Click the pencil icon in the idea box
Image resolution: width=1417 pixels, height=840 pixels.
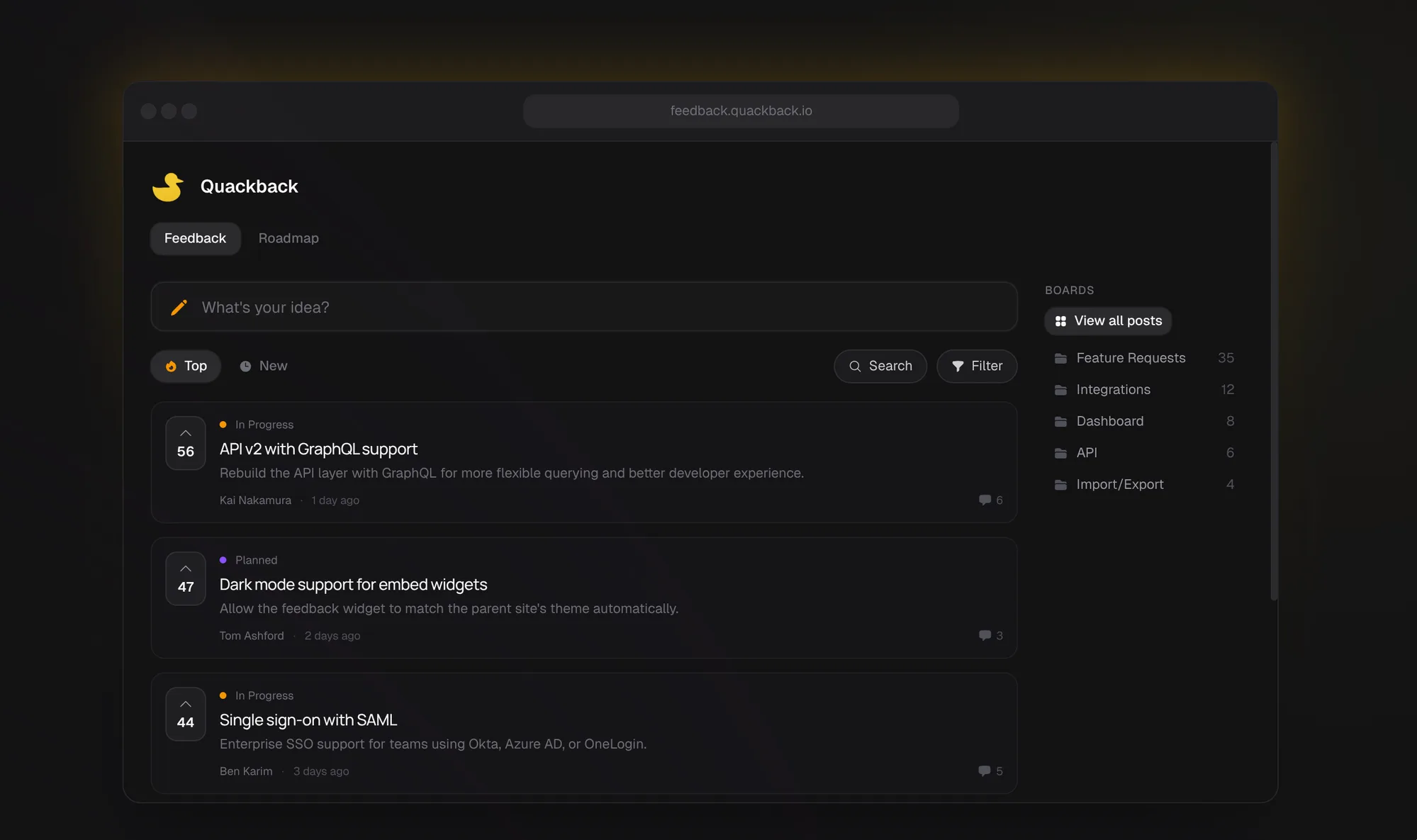[179, 307]
